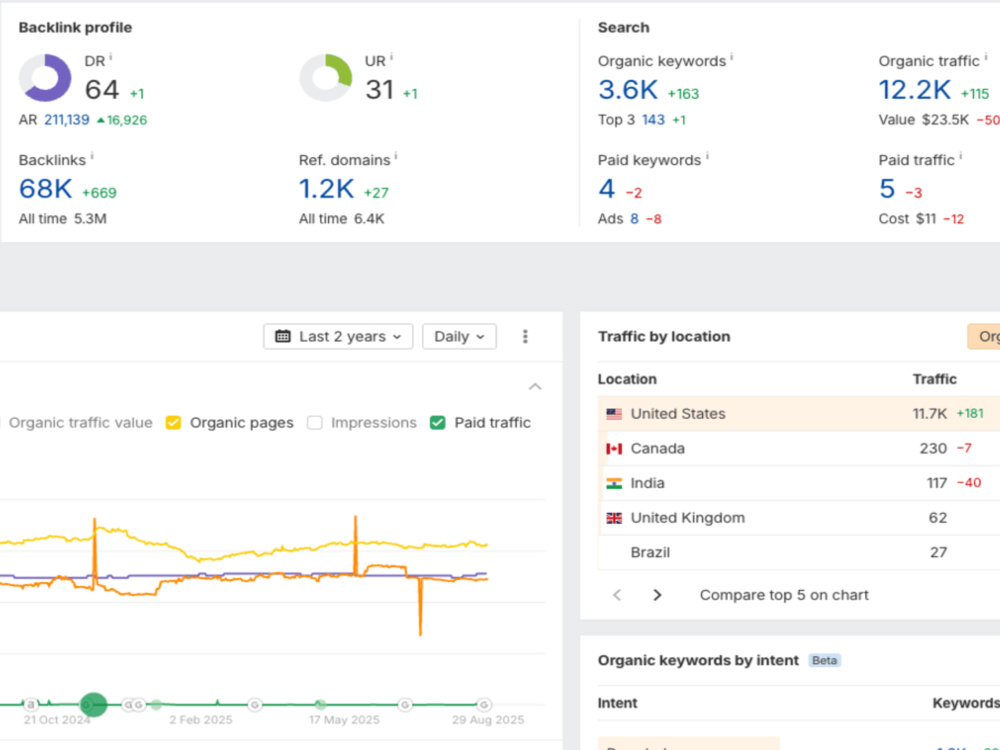Click the info icon next to DR
Image resolution: width=1000 pixels, height=750 pixels.
[110, 57]
